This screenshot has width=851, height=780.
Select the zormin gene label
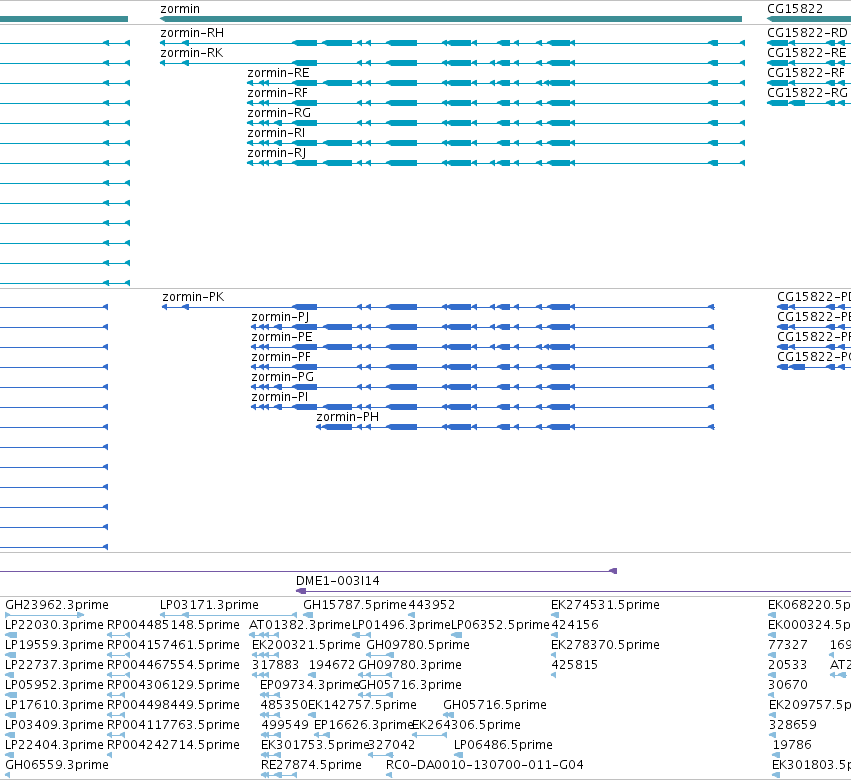[x=180, y=9]
